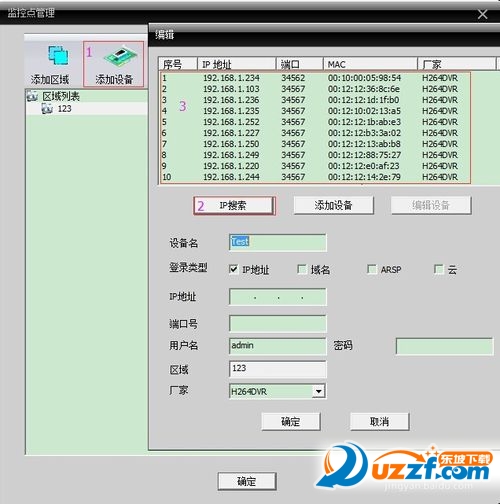Select device row 192.168.1.244
This screenshot has width=500, height=504.
tap(315, 177)
